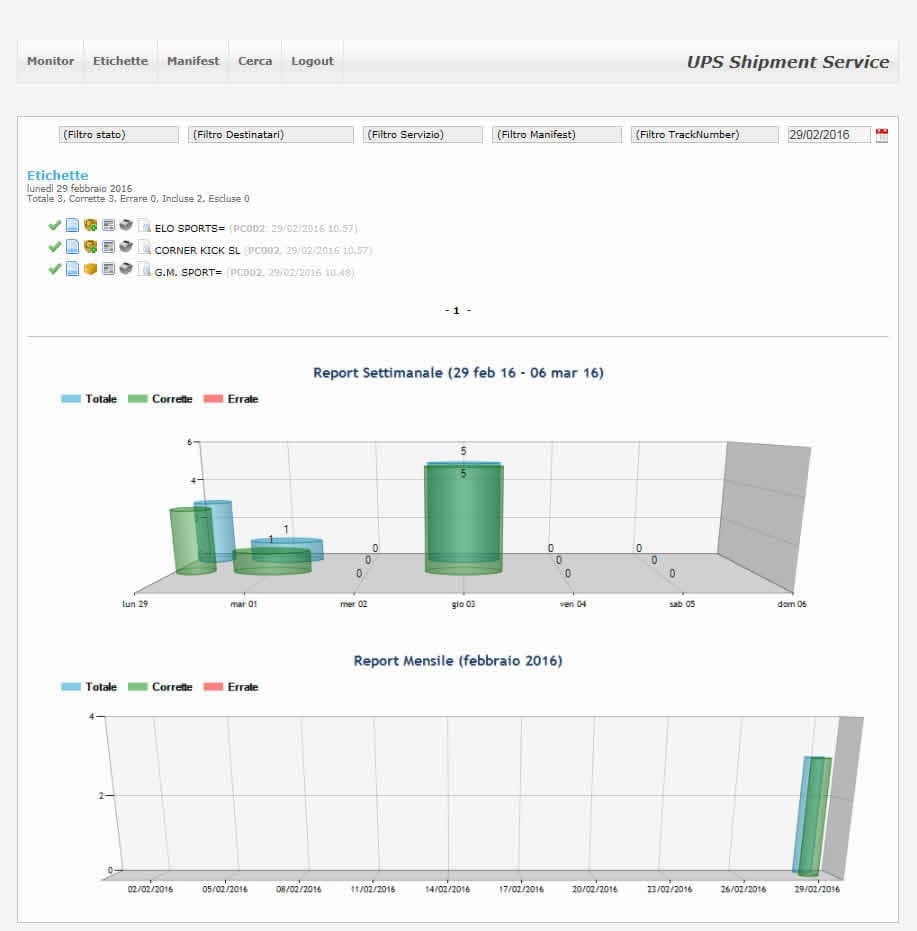
Task: Click the Report Mensile (febbraio 2016) title
Action: coord(458,661)
